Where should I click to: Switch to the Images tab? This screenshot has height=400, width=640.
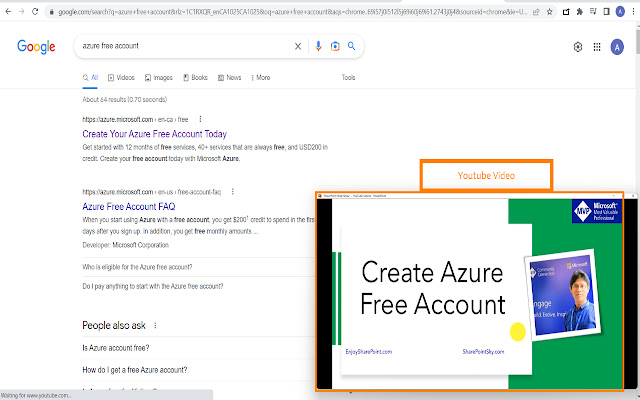point(159,78)
